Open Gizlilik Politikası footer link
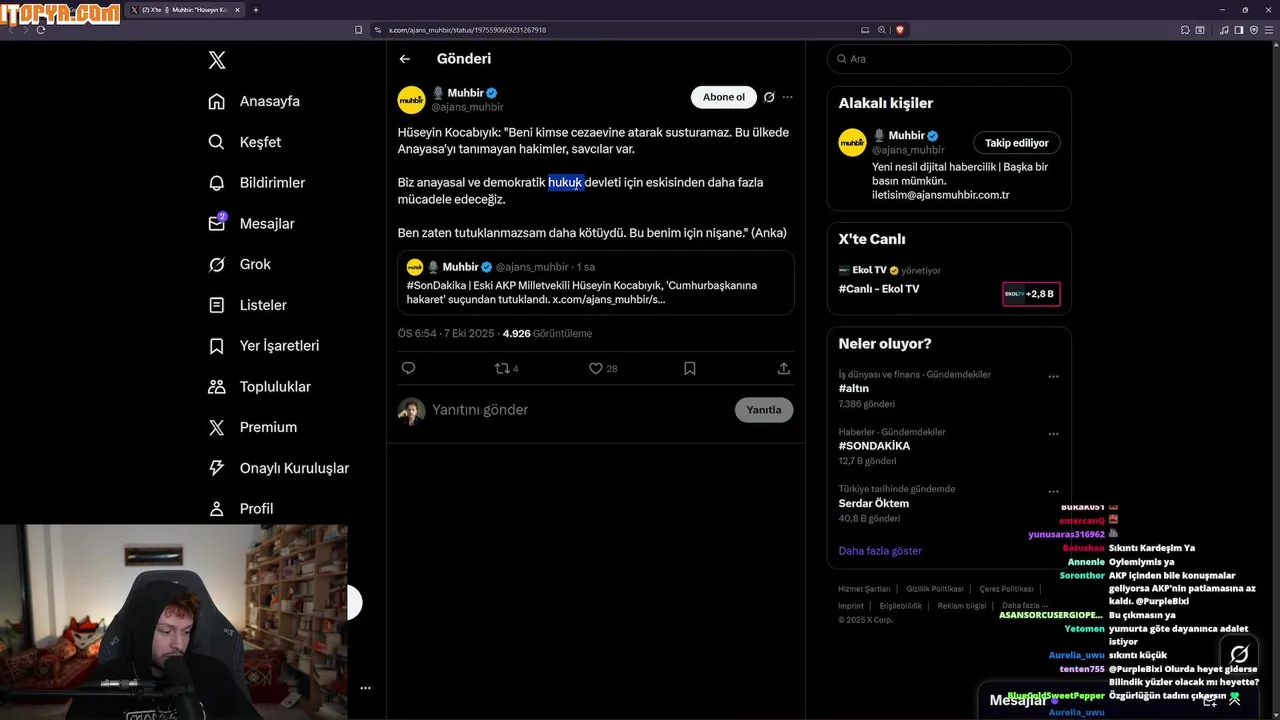1280x720 pixels. tap(935, 589)
